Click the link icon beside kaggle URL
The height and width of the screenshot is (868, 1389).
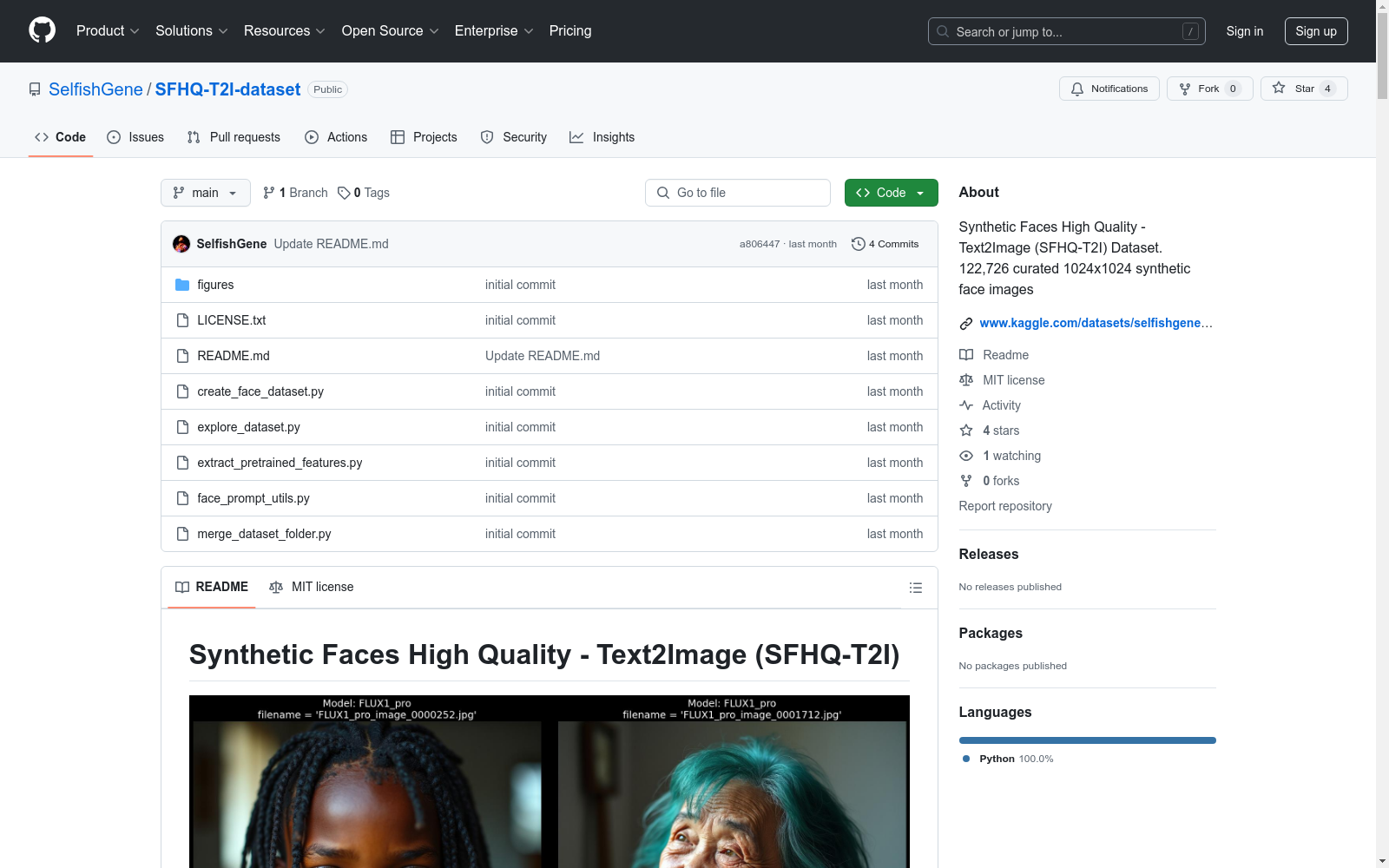pos(966,324)
